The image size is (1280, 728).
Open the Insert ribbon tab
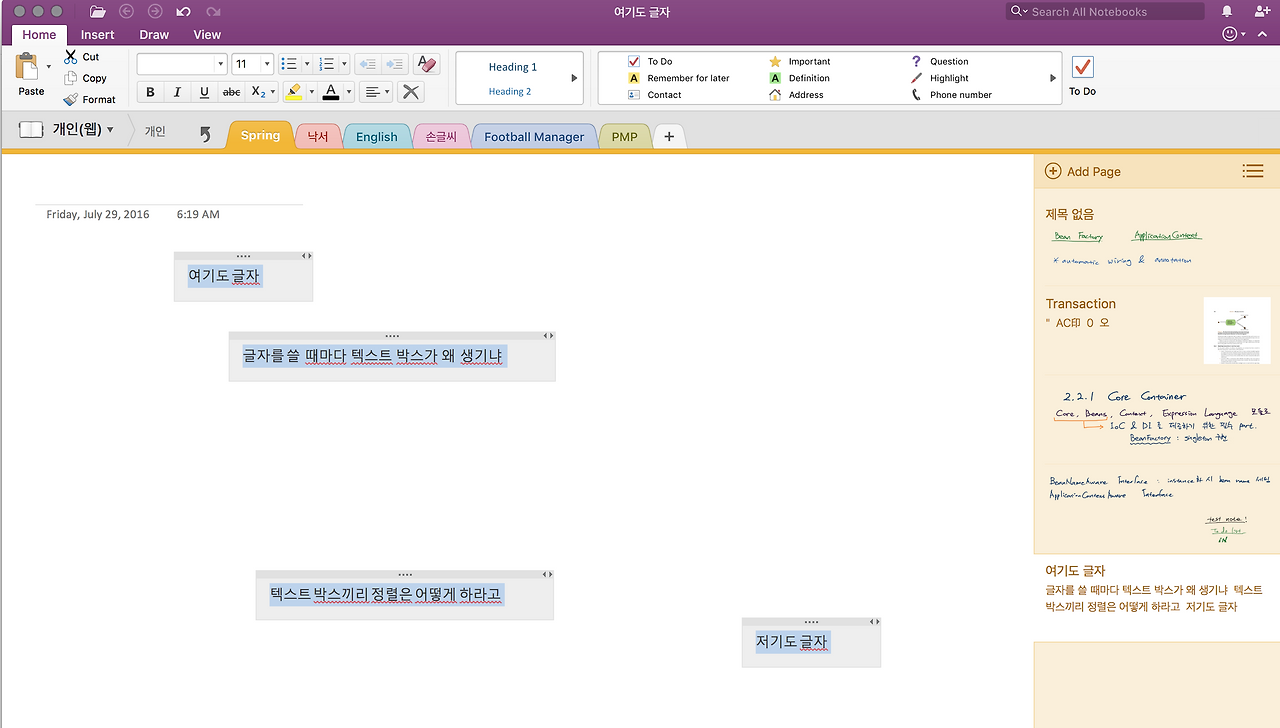click(x=97, y=34)
